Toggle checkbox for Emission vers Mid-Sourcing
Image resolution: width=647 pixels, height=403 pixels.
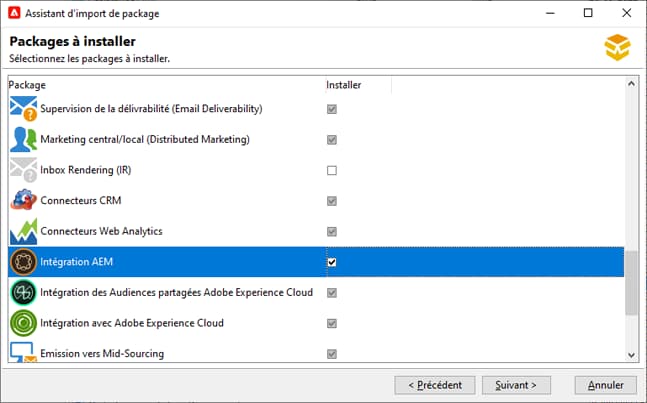pos(332,354)
